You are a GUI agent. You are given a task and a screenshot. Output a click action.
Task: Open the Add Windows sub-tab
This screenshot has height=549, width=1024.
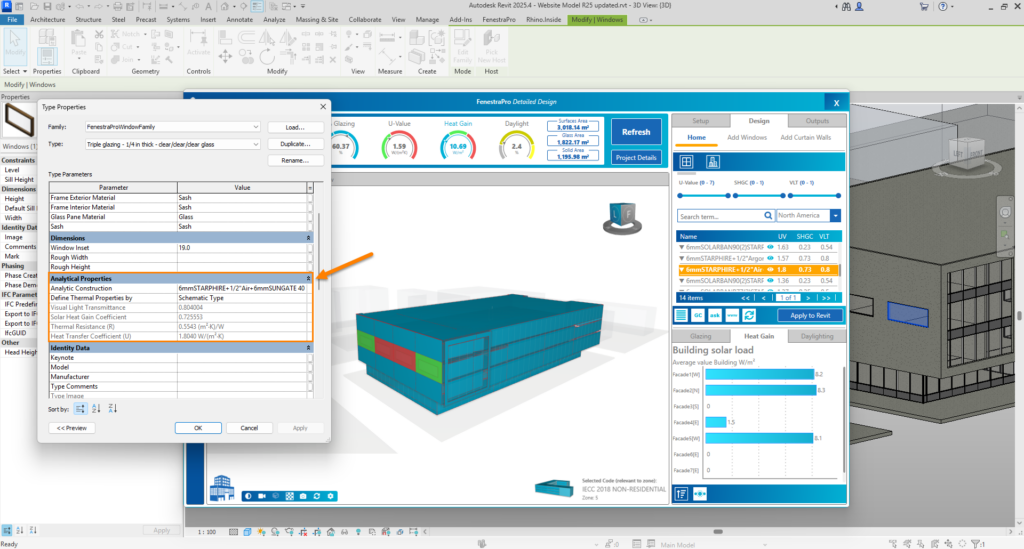point(746,138)
